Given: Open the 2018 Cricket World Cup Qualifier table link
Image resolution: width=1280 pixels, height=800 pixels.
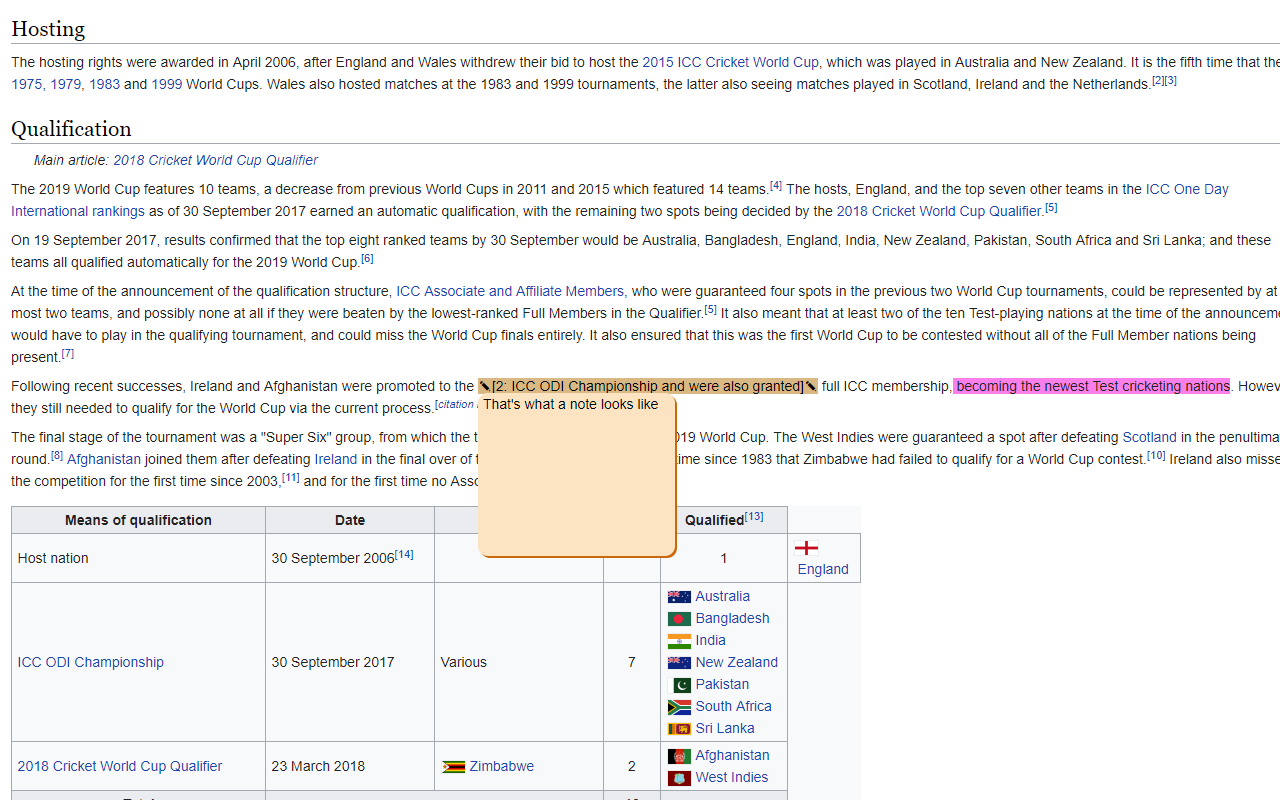Looking at the screenshot, I should 120,766.
